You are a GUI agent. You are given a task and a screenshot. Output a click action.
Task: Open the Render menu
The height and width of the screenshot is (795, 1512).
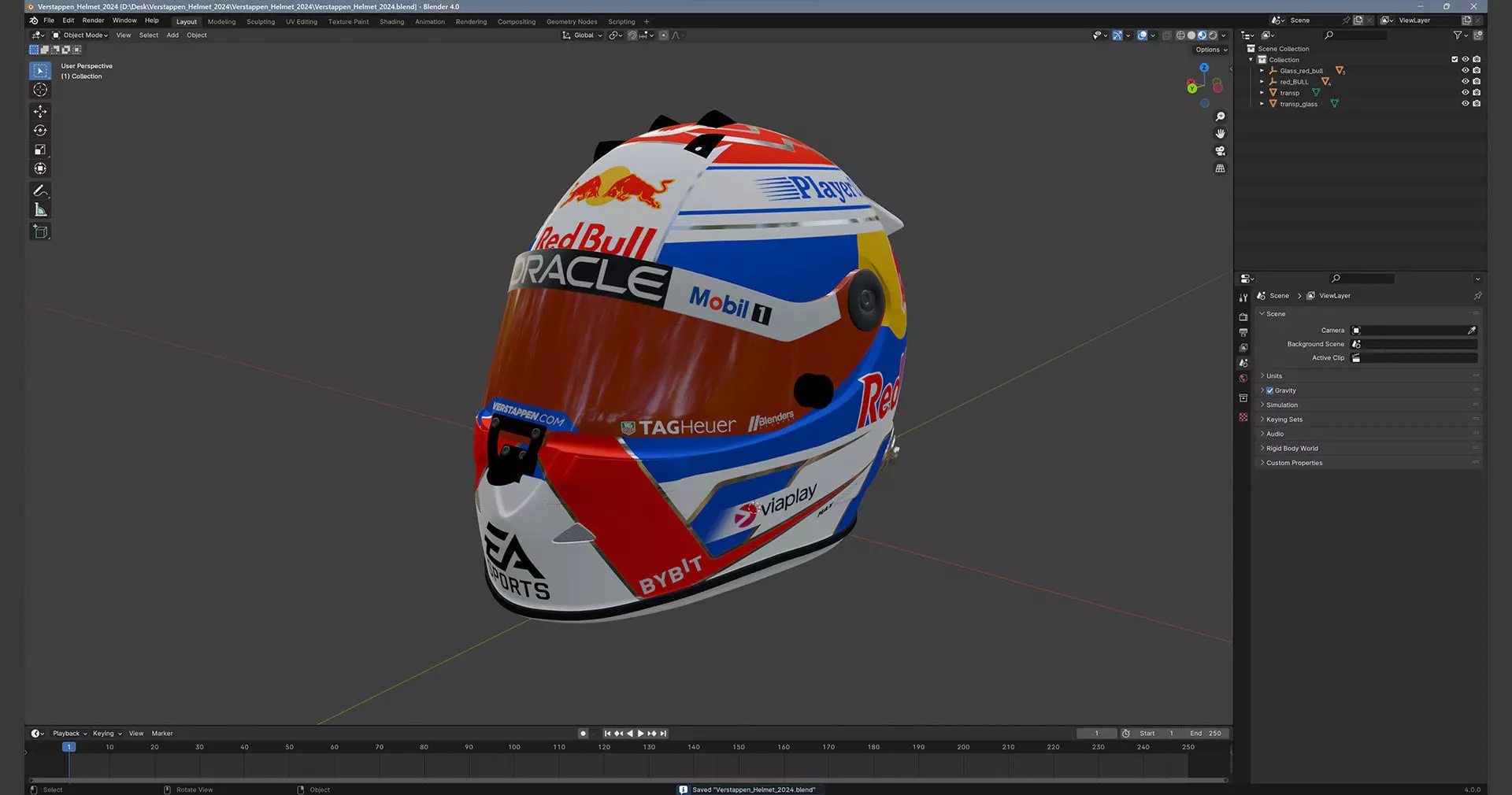click(x=93, y=20)
